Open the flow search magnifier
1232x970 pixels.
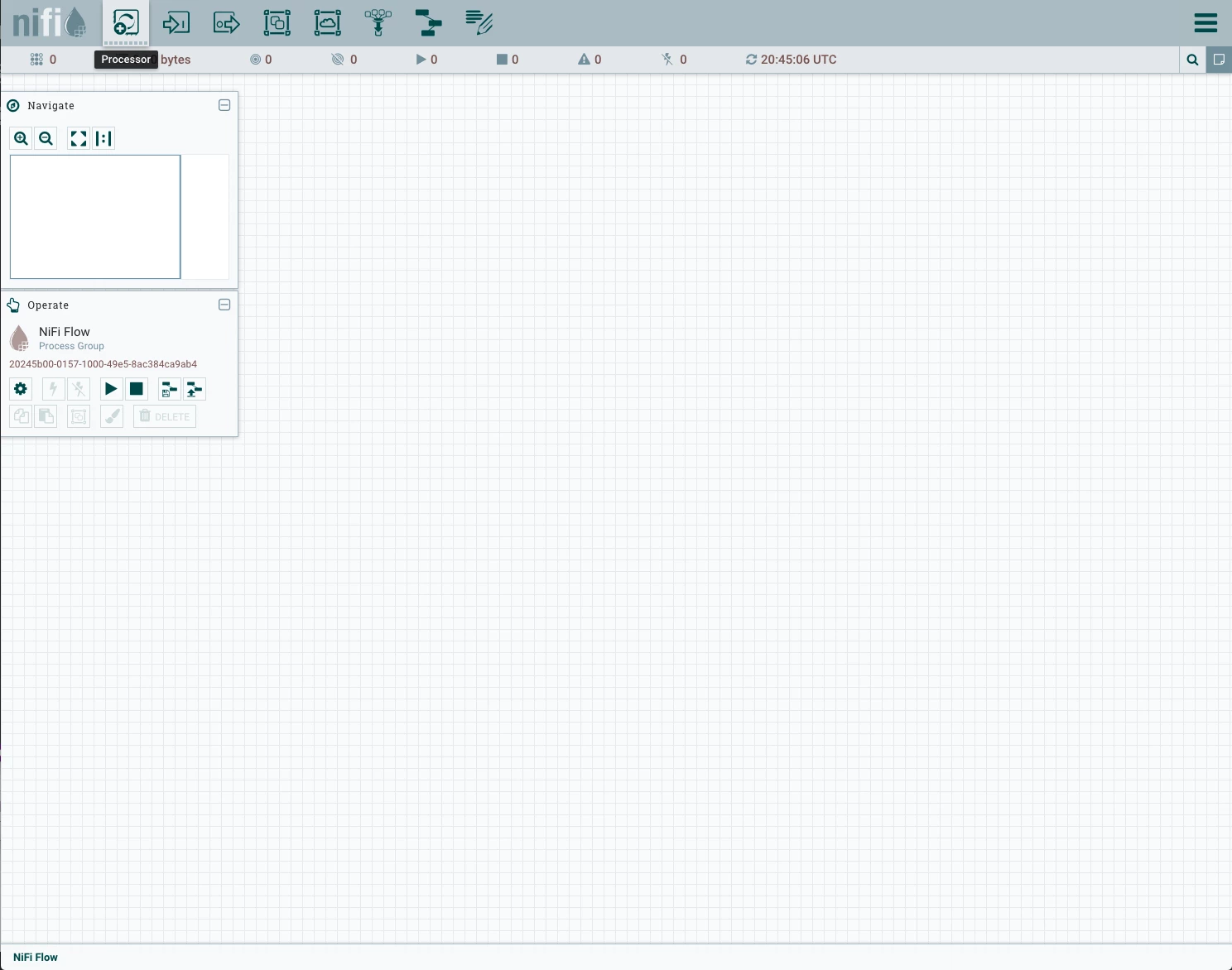1192,60
